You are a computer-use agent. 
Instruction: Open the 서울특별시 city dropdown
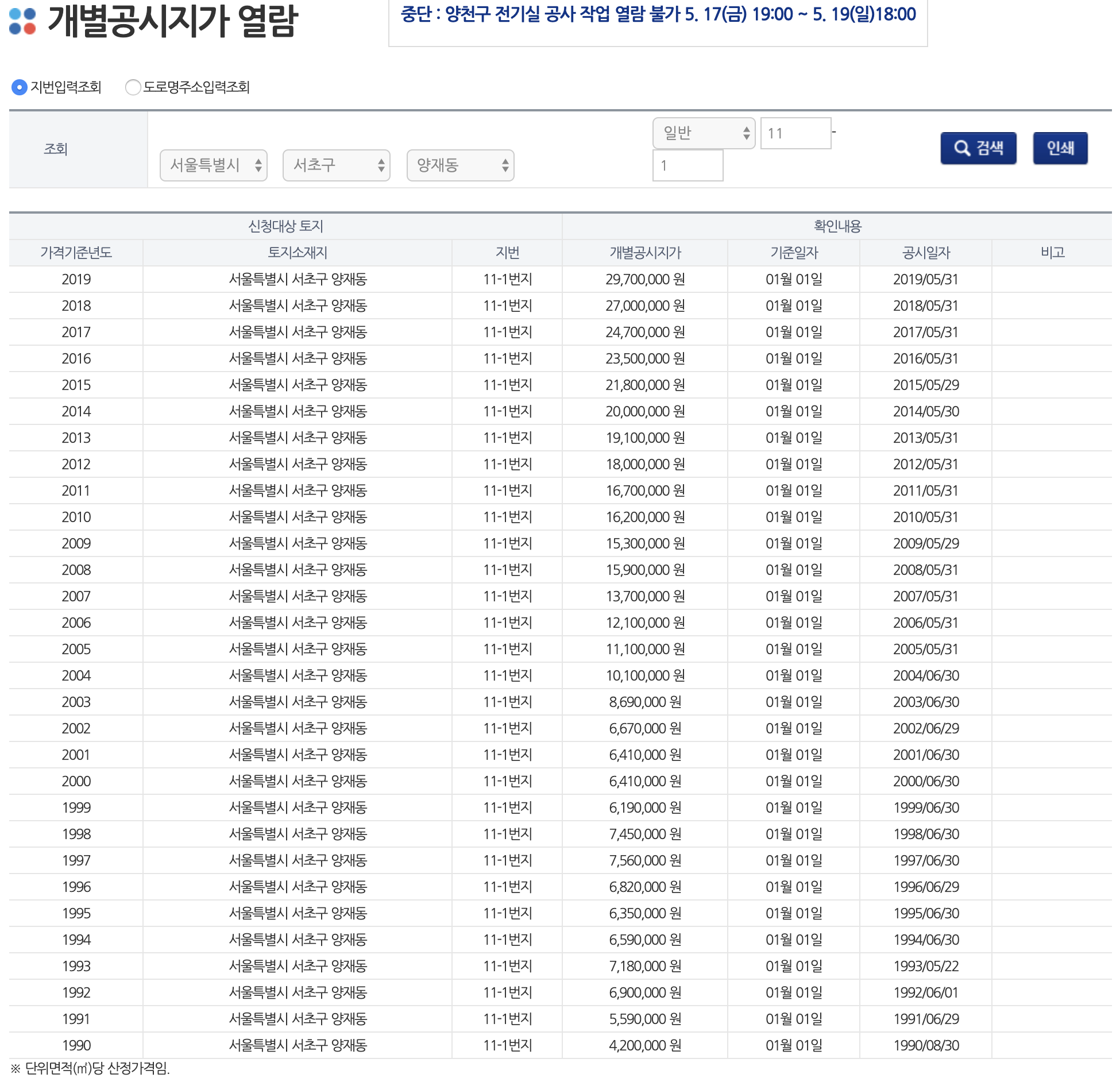click(214, 165)
